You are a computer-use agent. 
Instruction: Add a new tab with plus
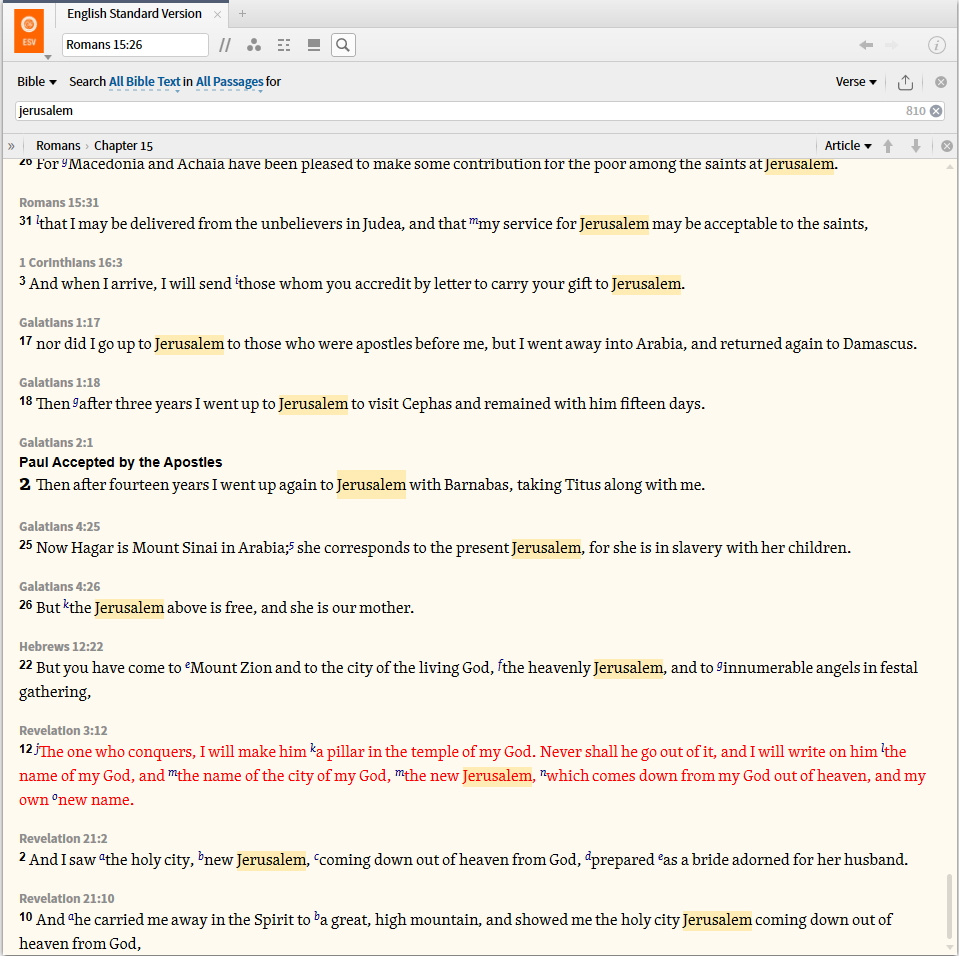242,13
